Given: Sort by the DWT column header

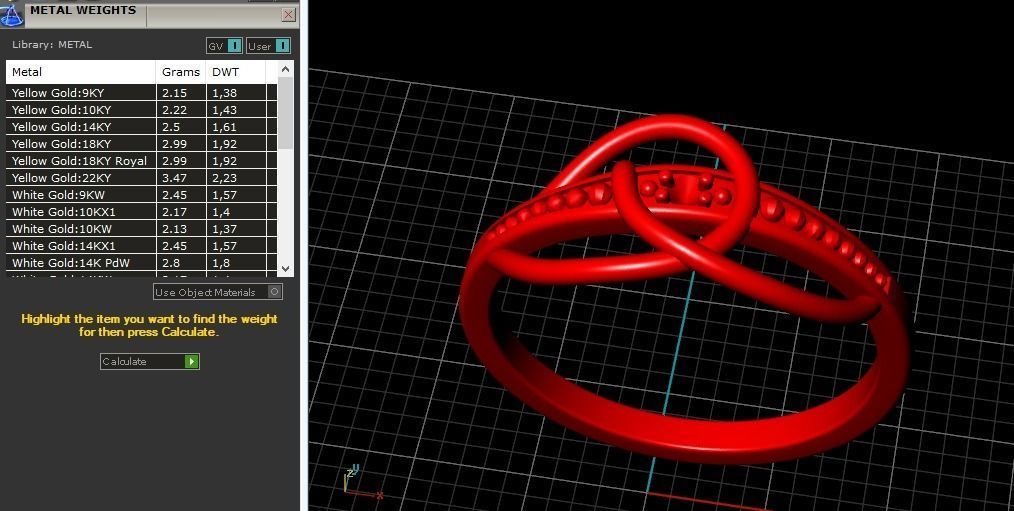Looking at the screenshot, I should coord(235,72).
